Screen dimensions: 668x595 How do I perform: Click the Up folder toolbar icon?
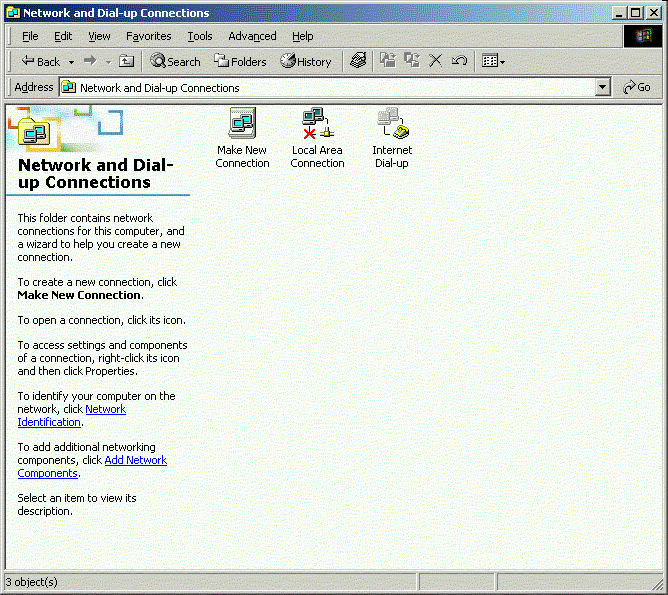[127, 61]
